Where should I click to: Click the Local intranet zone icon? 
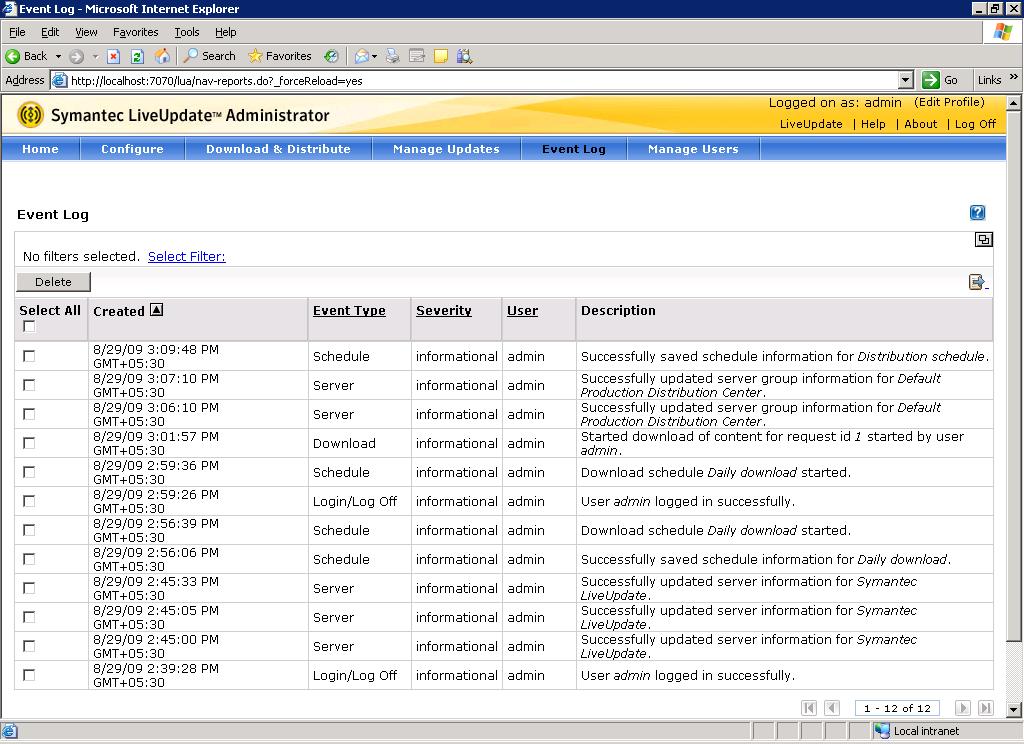point(882,731)
